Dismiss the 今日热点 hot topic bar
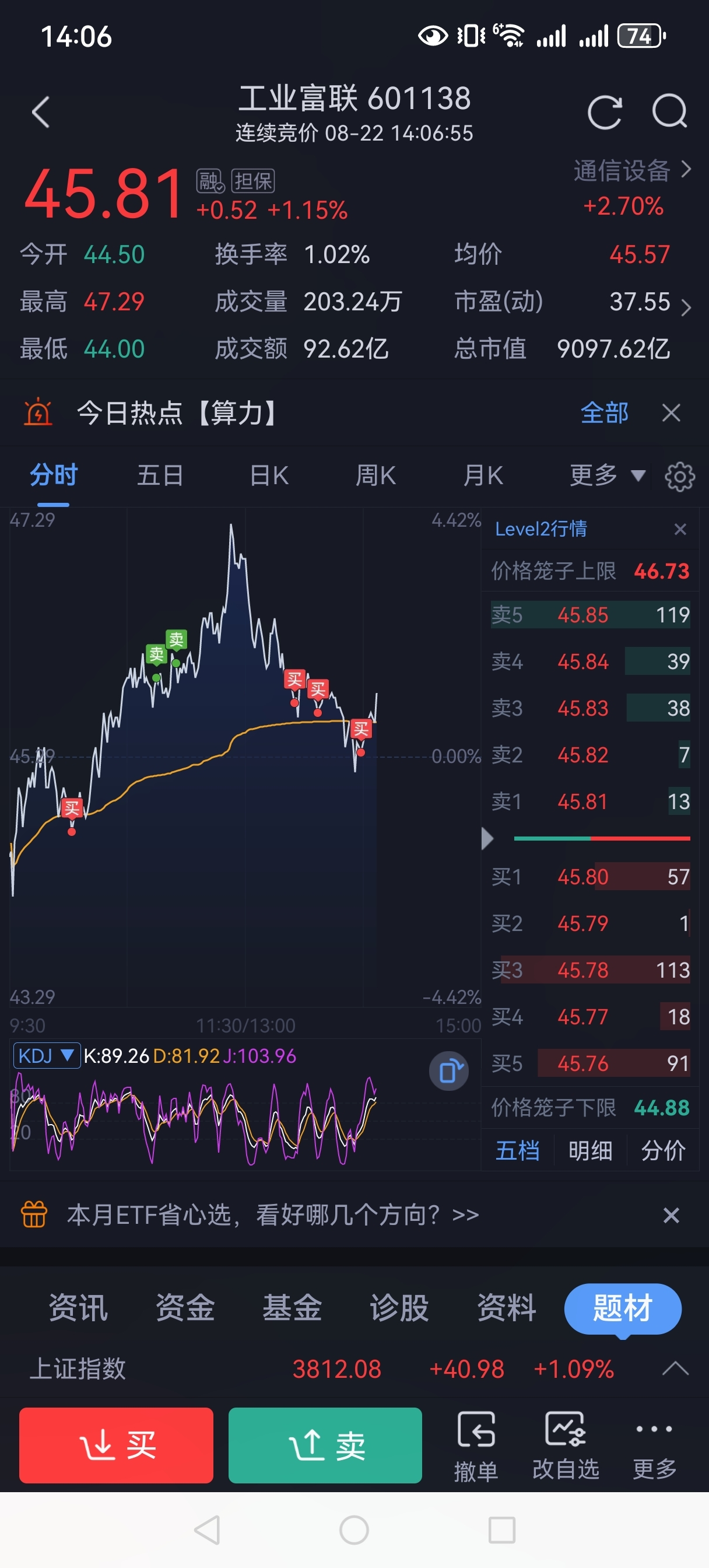This screenshot has height=1568, width=709. click(x=671, y=412)
